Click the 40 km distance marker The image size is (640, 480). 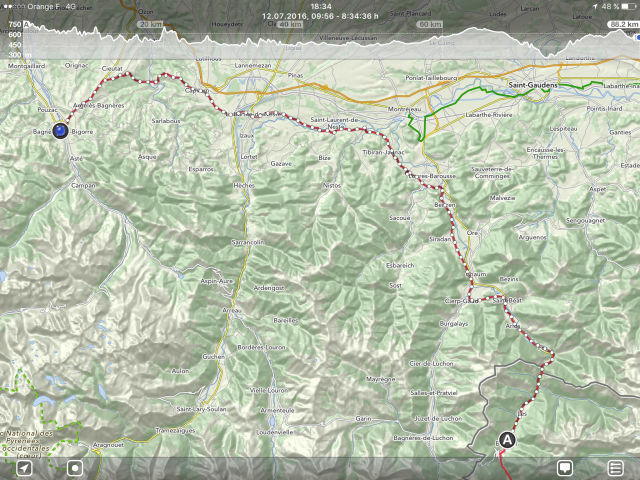click(291, 24)
